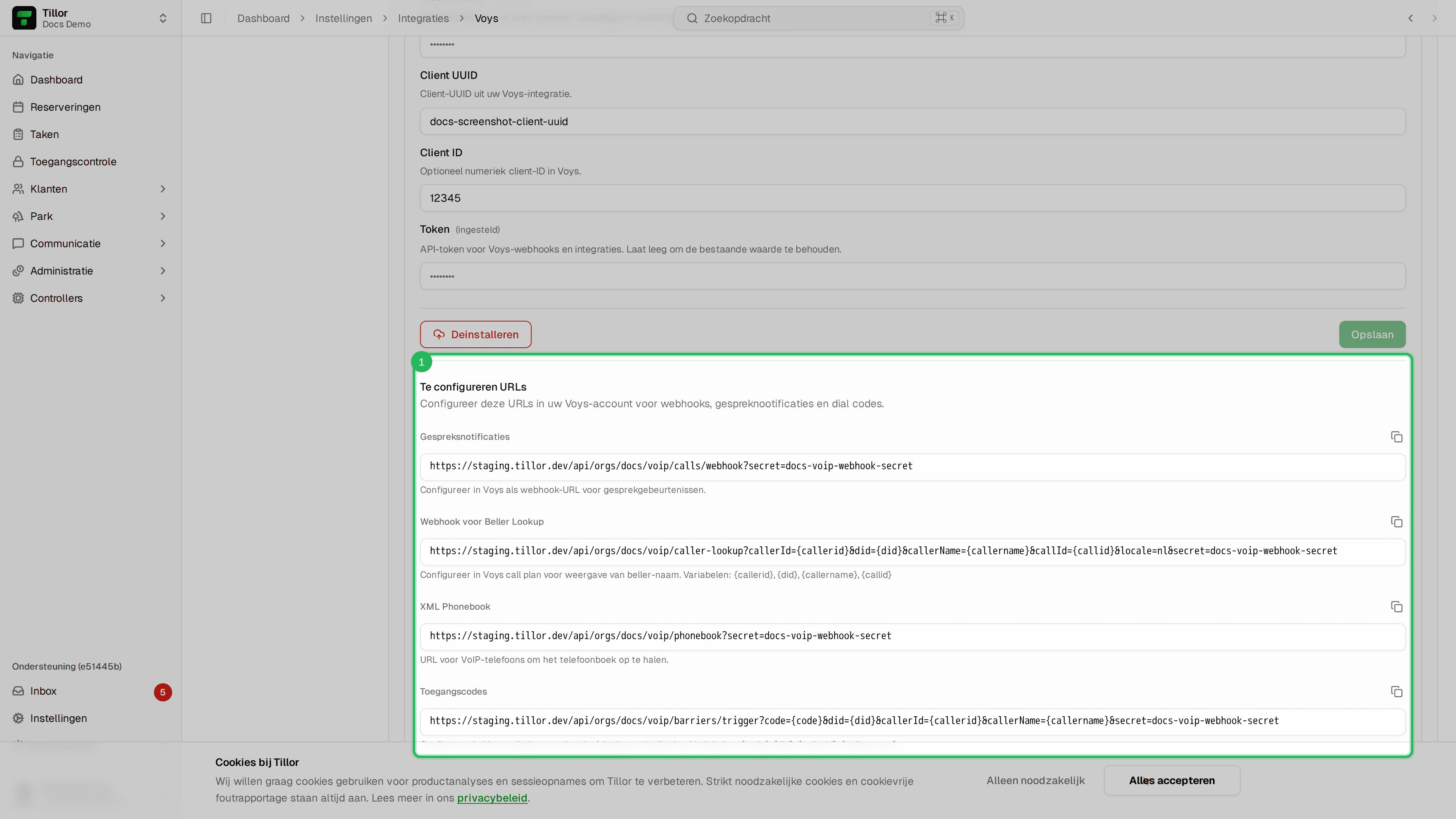Open Dashboard in the sidebar
The height and width of the screenshot is (819, 1456).
coord(91,80)
